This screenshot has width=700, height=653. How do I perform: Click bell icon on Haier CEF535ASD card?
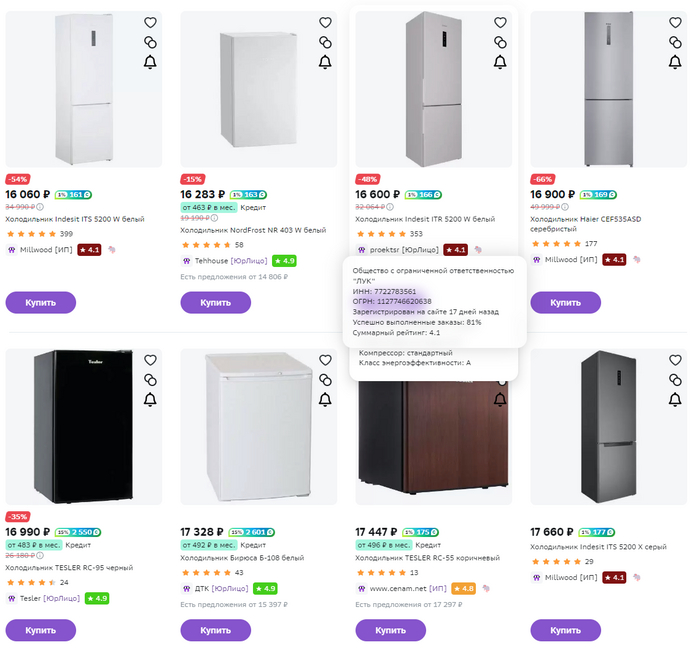coord(675,62)
